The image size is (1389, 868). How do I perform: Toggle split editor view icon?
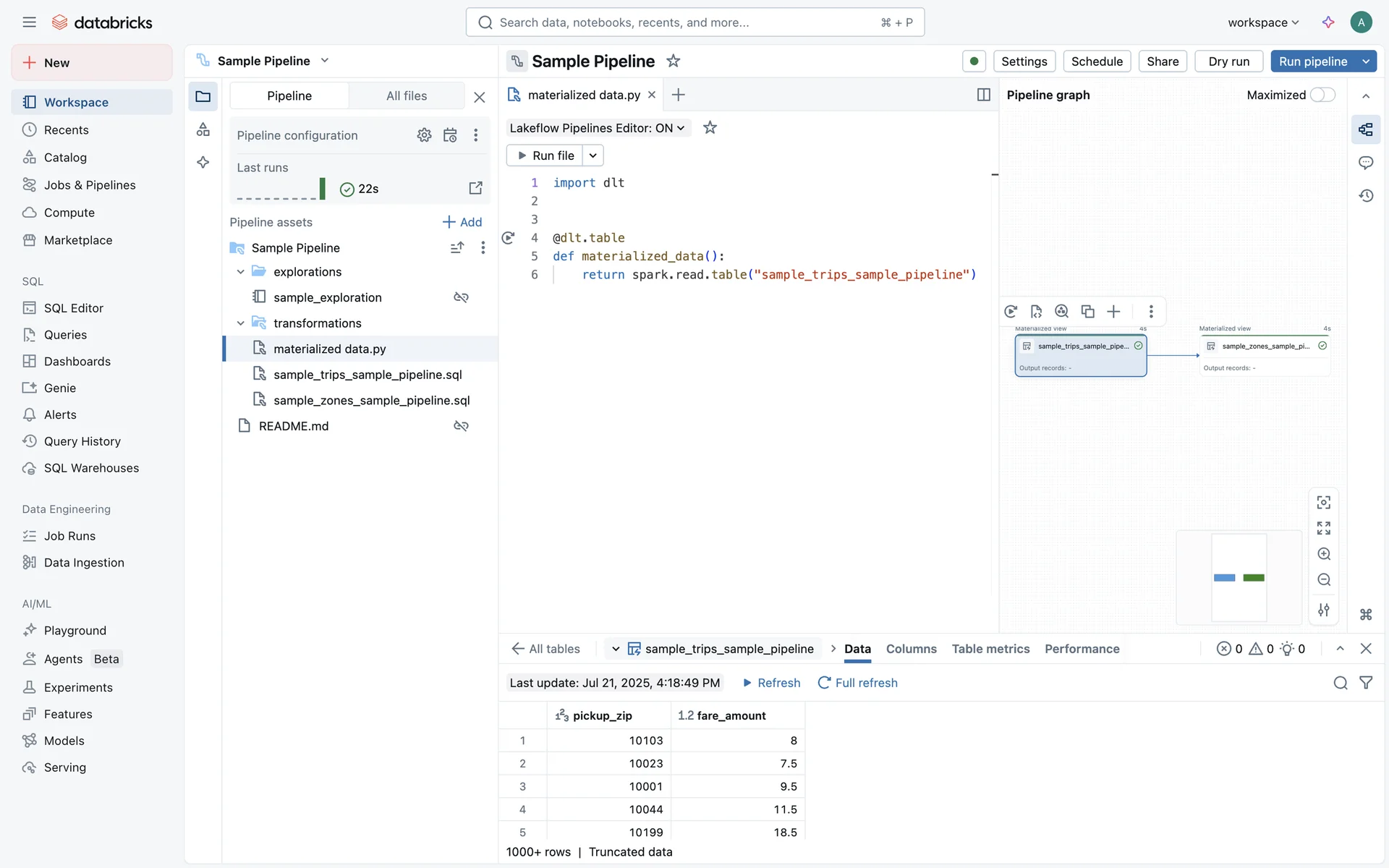(983, 95)
